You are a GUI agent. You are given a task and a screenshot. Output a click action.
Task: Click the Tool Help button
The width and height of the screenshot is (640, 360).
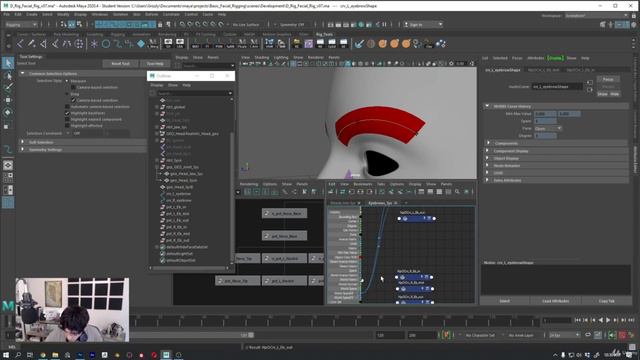coord(155,64)
